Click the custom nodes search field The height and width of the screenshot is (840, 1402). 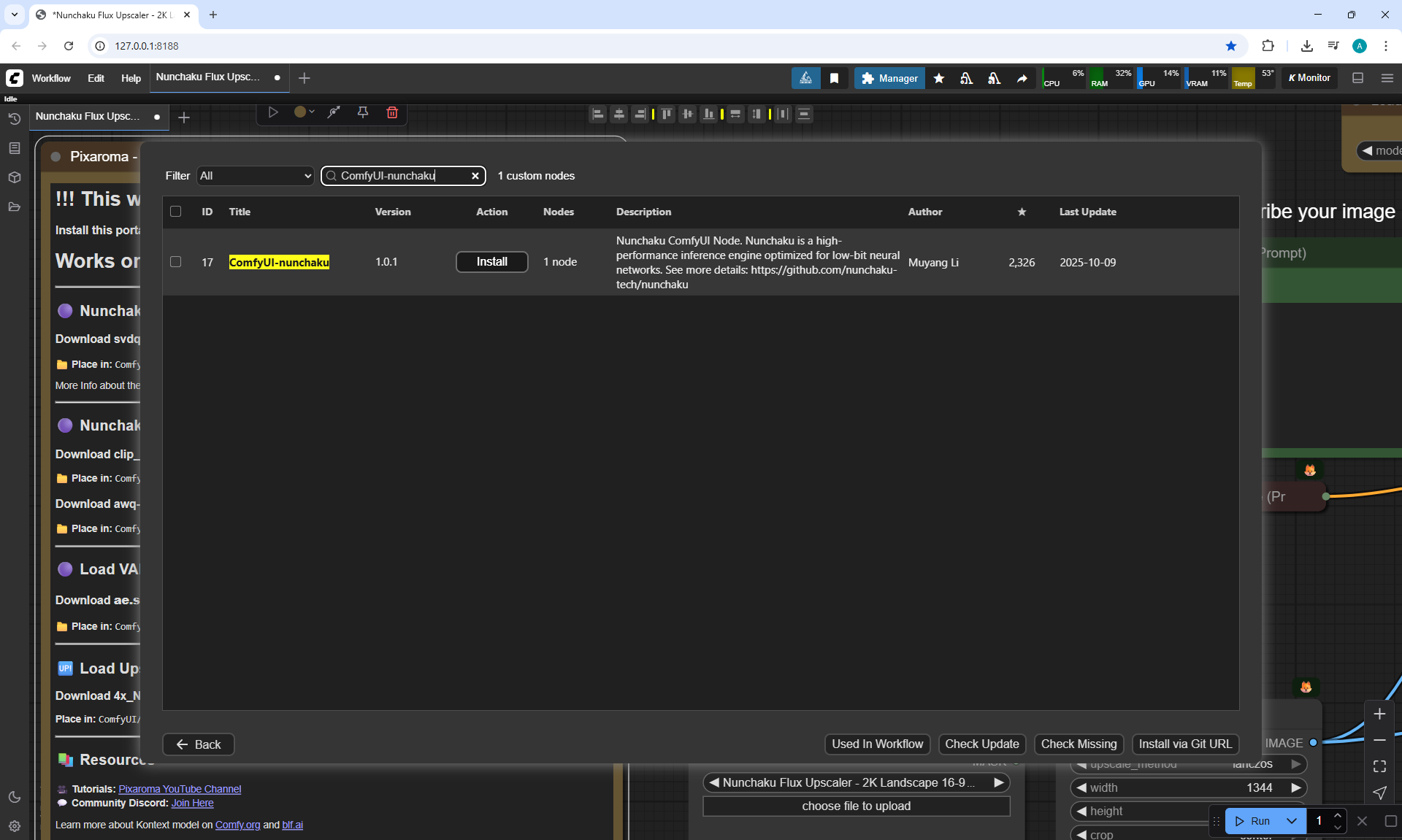pos(394,176)
